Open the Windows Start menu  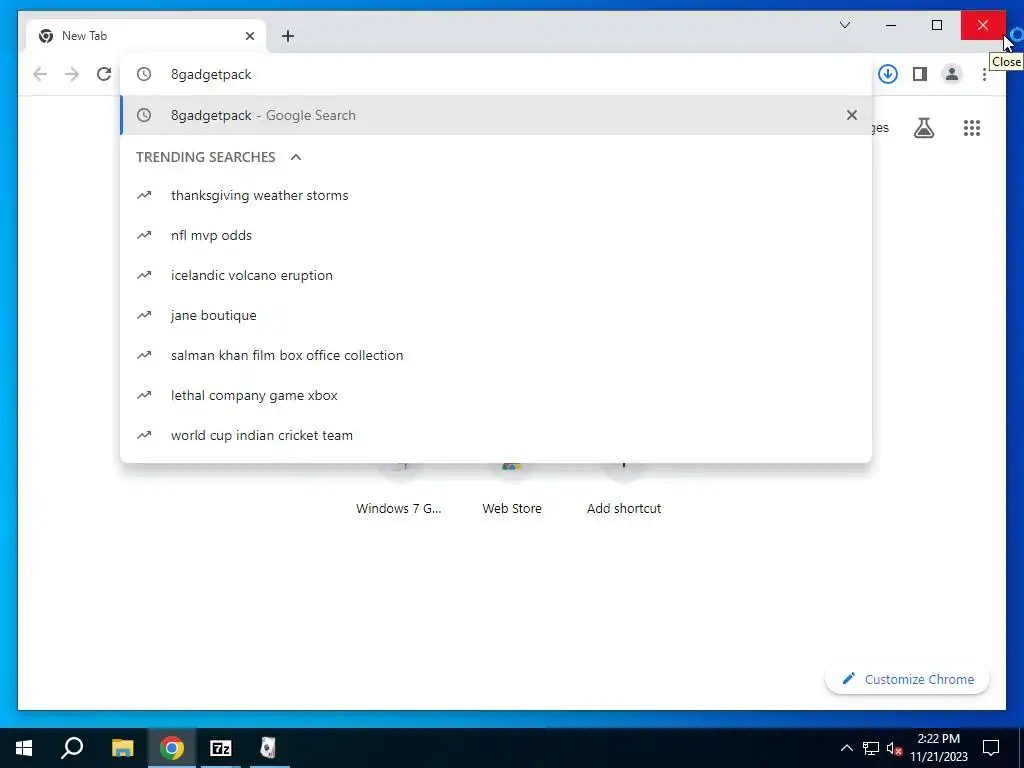[x=24, y=748]
